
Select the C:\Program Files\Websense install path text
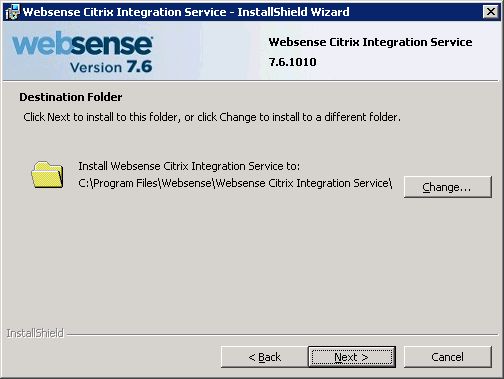(x=235, y=183)
